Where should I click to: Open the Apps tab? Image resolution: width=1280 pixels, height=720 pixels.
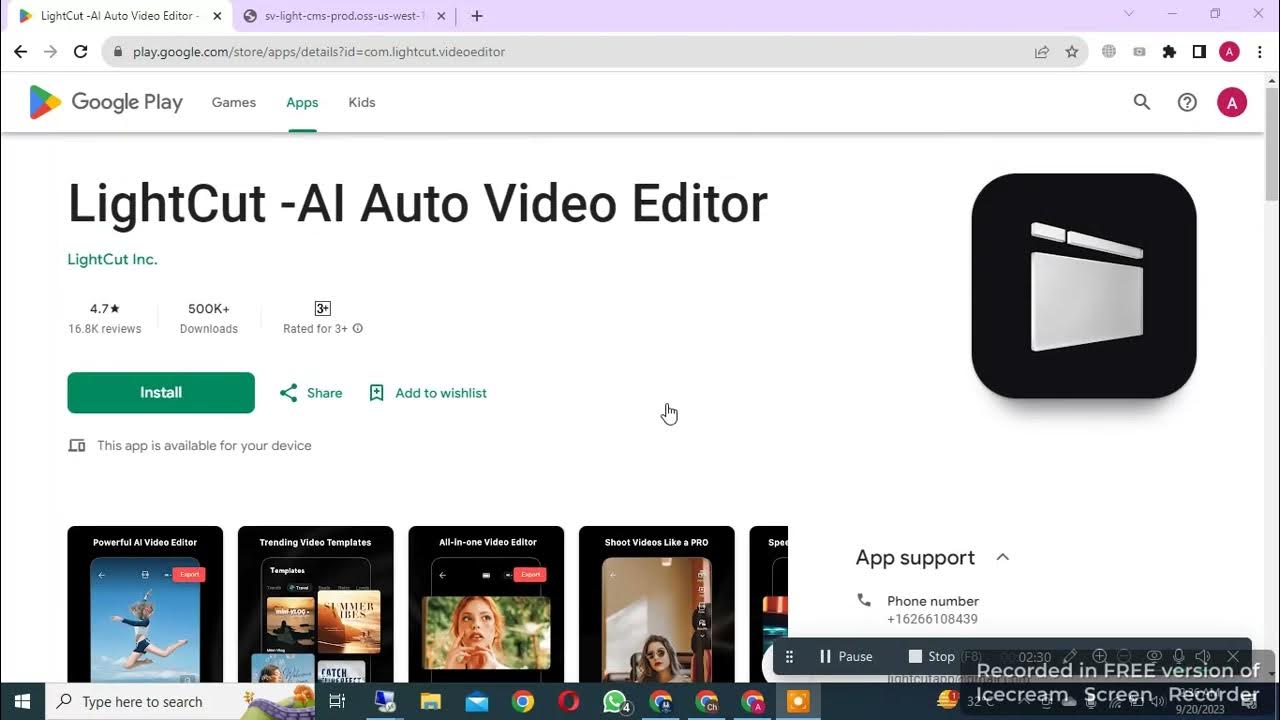coord(302,102)
